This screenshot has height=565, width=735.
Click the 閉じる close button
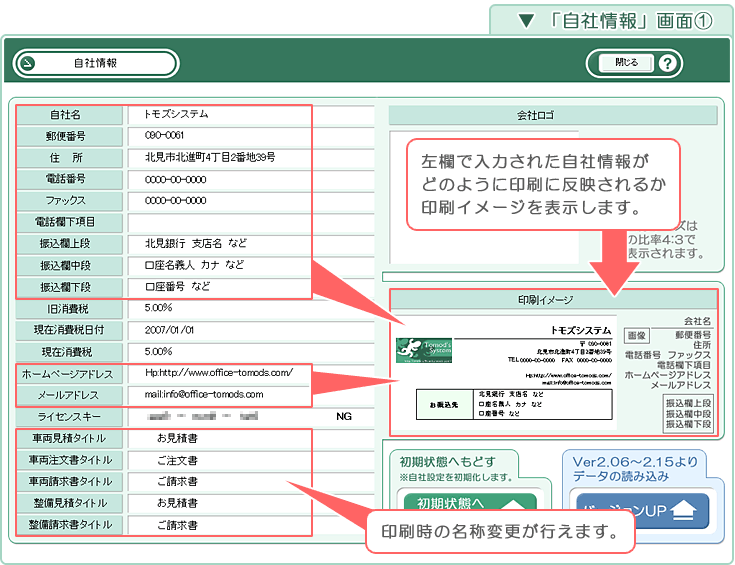(626, 63)
